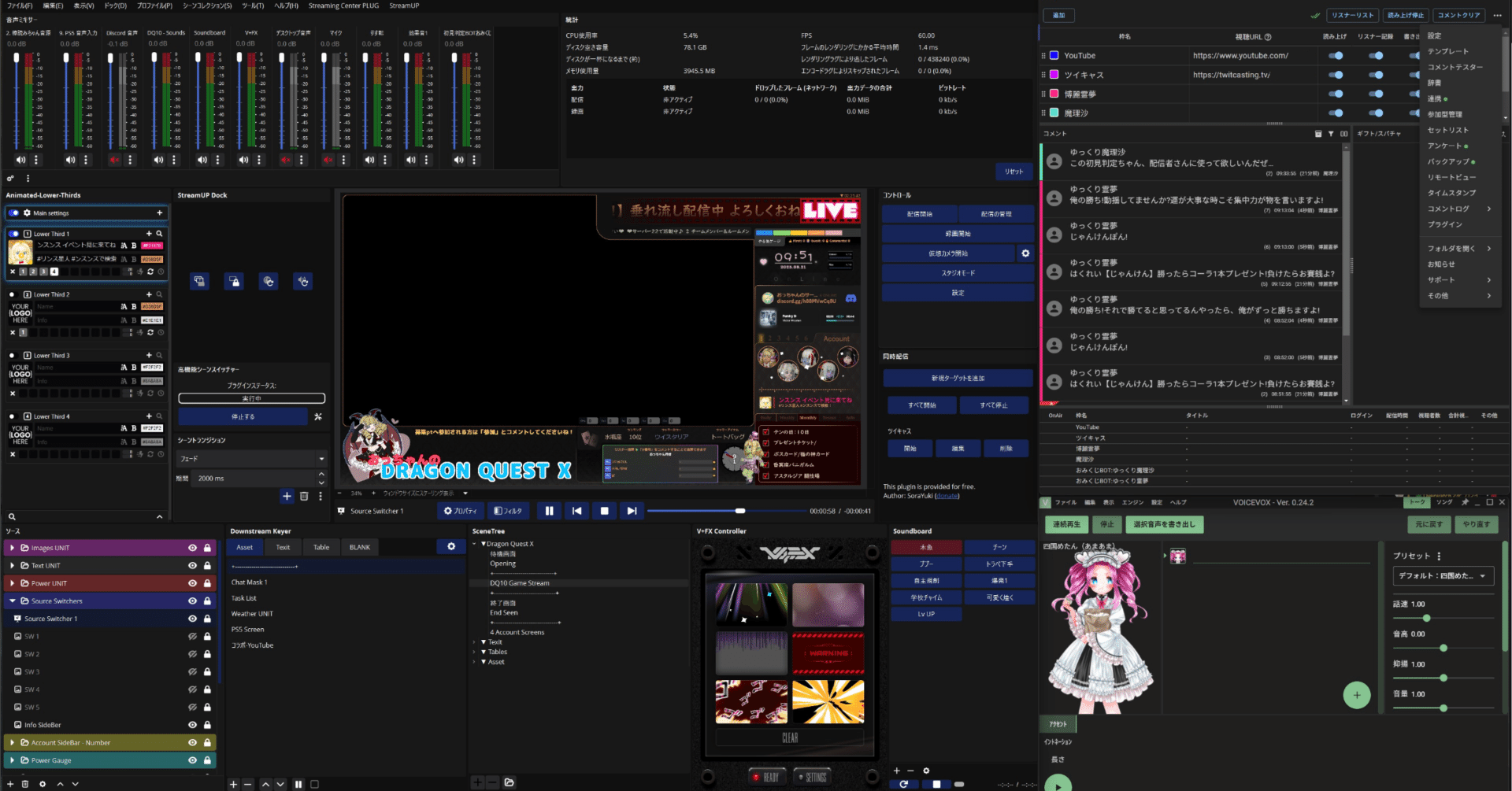Image resolution: width=1512 pixels, height=791 pixels.
Task: Click the help icon next to 視聴URL
Action: 1267,37
